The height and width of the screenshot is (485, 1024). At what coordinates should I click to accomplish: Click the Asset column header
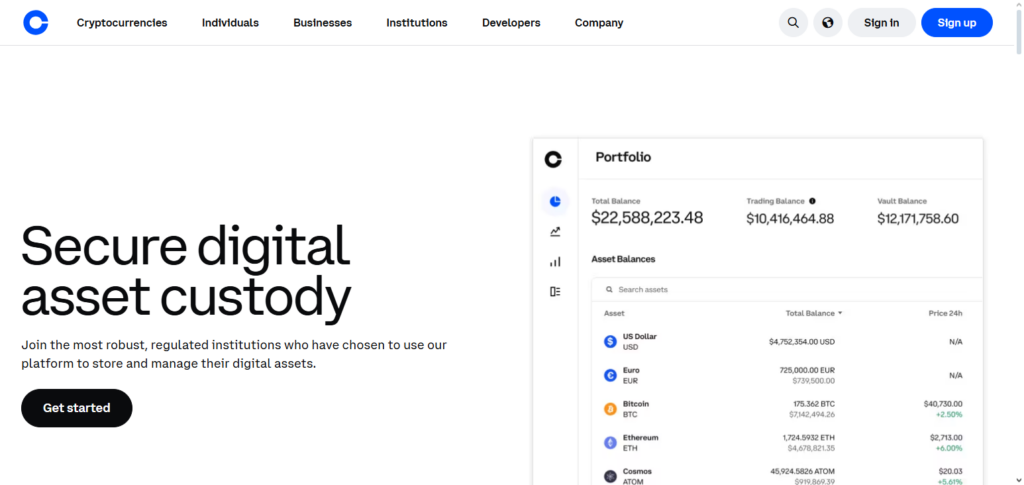tap(614, 313)
